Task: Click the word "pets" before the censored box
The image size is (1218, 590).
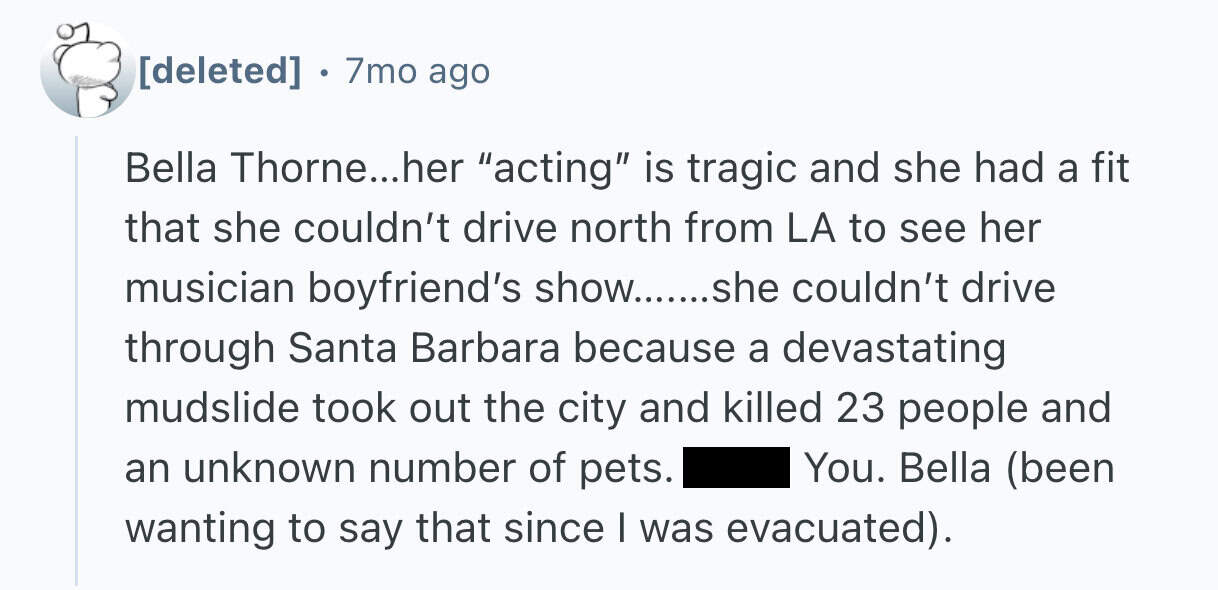Action: click(632, 469)
